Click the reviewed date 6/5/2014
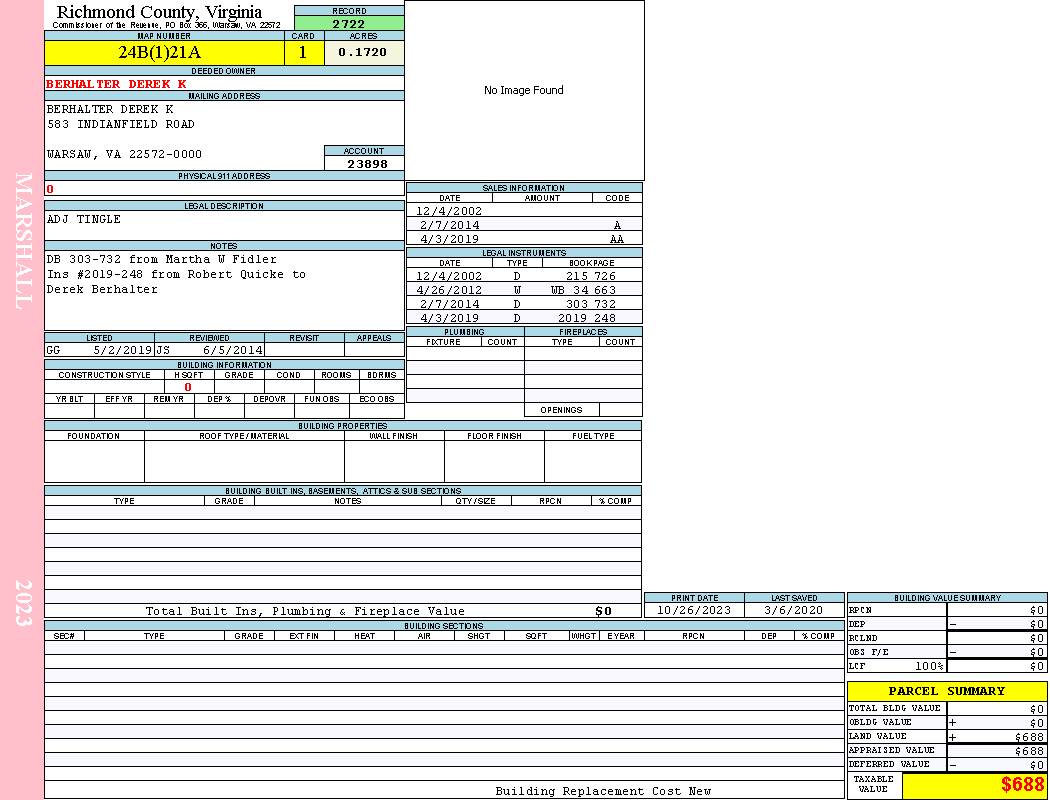The height and width of the screenshot is (800, 1050). (232, 351)
